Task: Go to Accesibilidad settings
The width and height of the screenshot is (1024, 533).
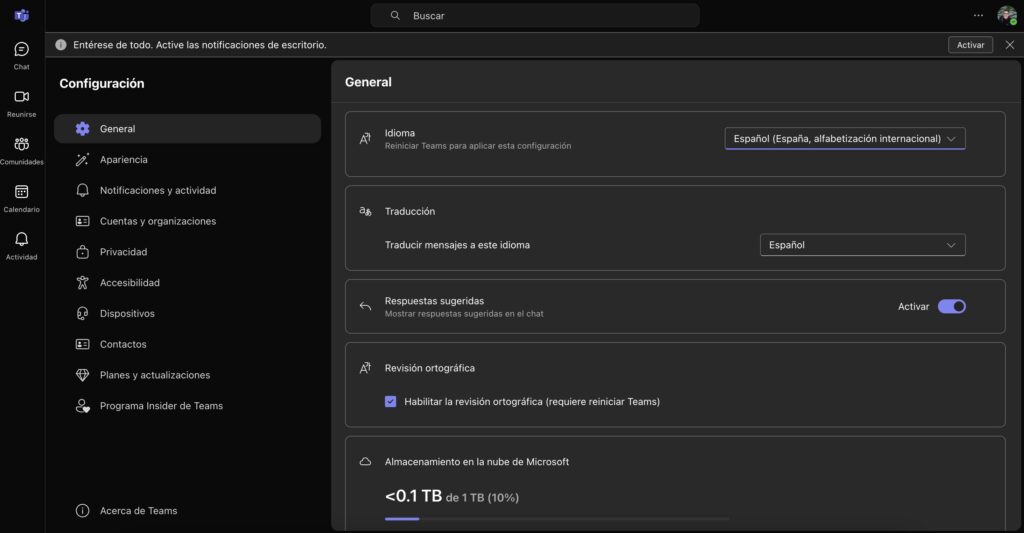Action: [187, 282]
